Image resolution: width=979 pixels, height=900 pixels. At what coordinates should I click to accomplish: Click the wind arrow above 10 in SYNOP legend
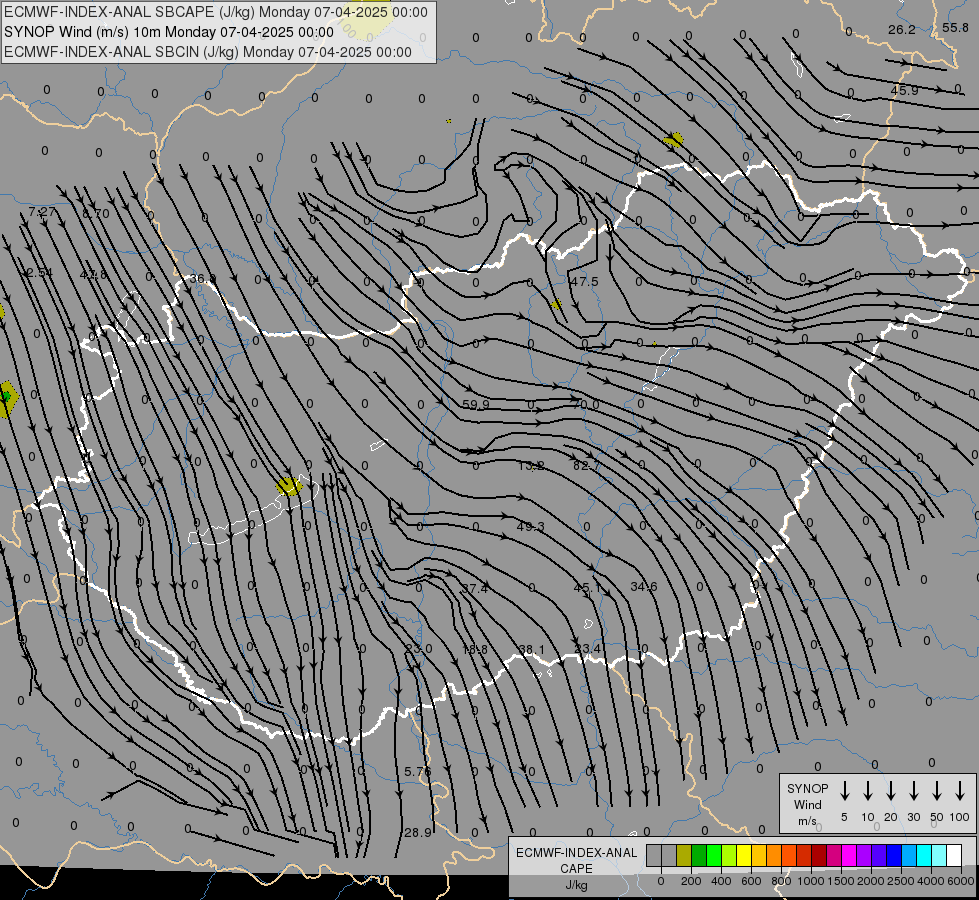[867, 791]
